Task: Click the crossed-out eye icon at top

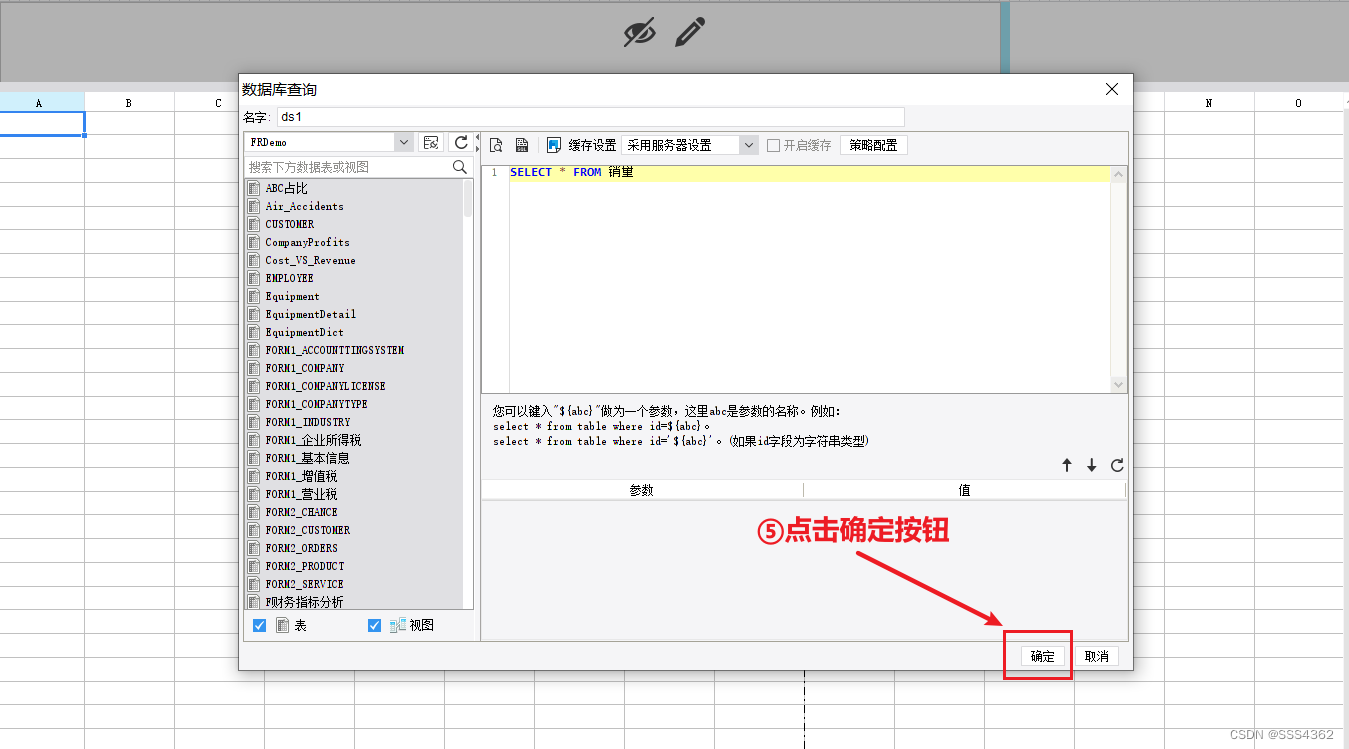Action: (x=640, y=32)
